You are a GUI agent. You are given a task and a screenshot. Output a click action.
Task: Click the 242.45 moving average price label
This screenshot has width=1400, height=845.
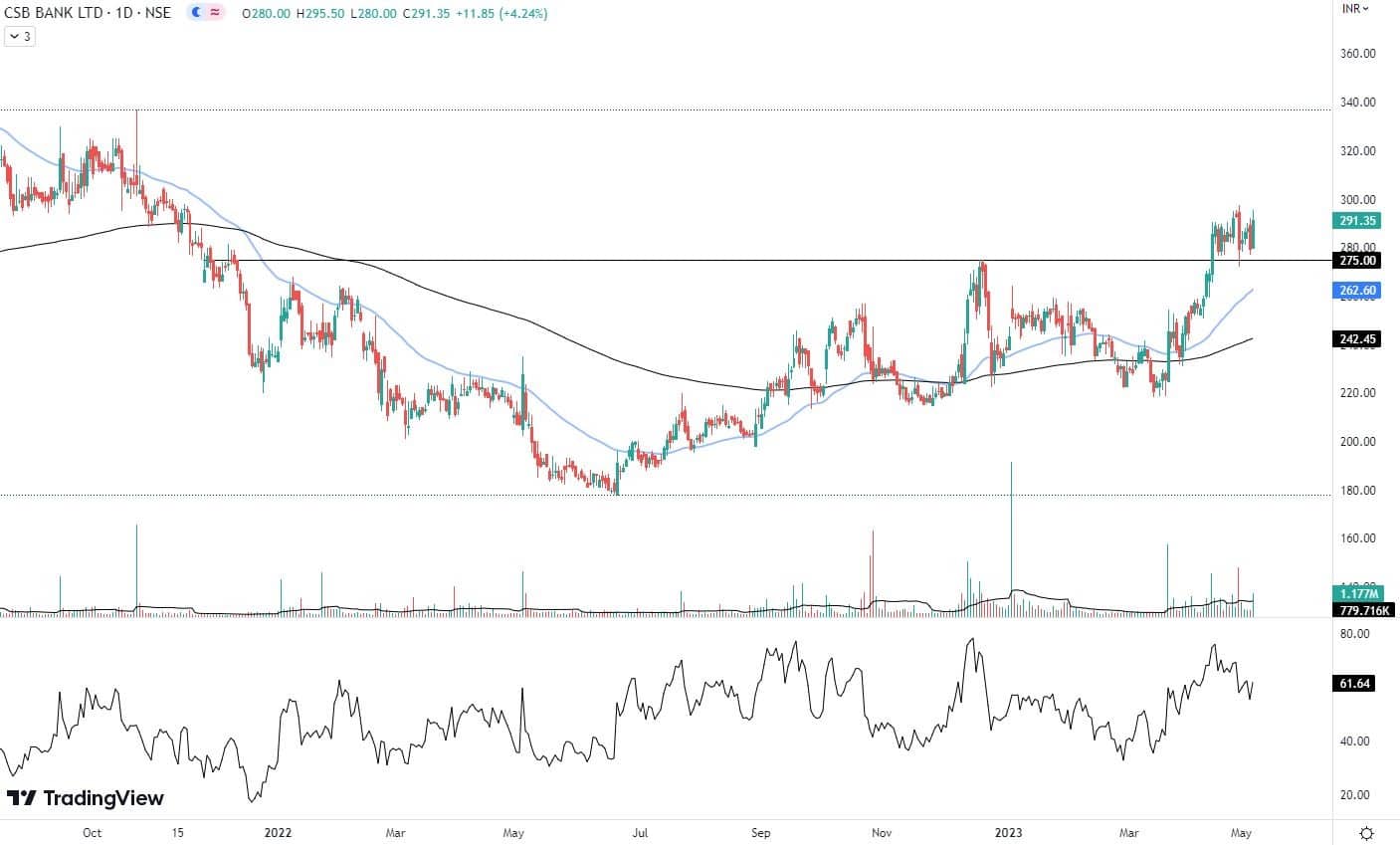pos(1355,339)
